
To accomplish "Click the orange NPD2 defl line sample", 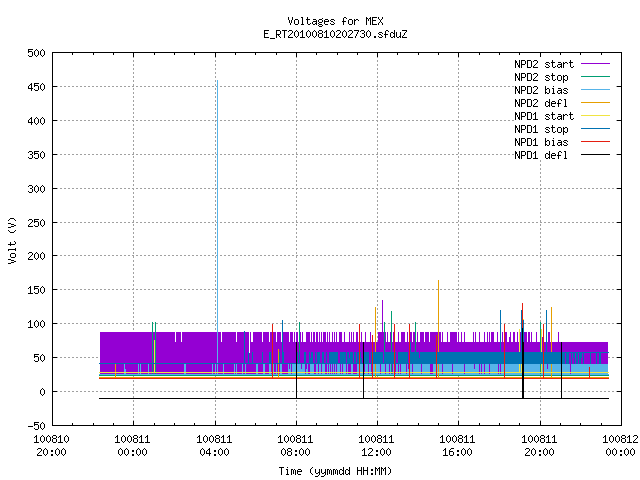I will (595, 102).
